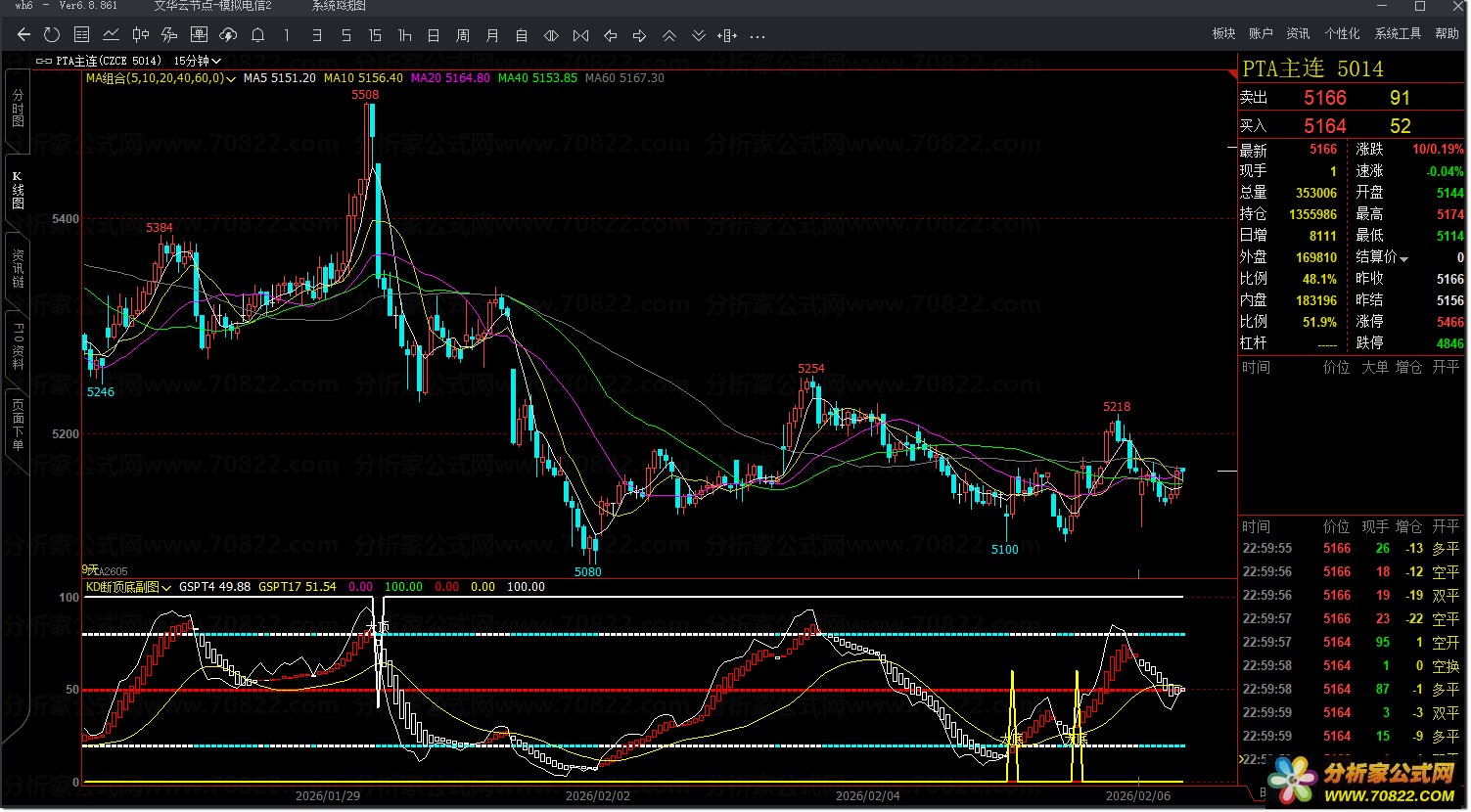
Task: Click the 2026/02/04 date on the time axis
Action: click(x=867, y=796)
